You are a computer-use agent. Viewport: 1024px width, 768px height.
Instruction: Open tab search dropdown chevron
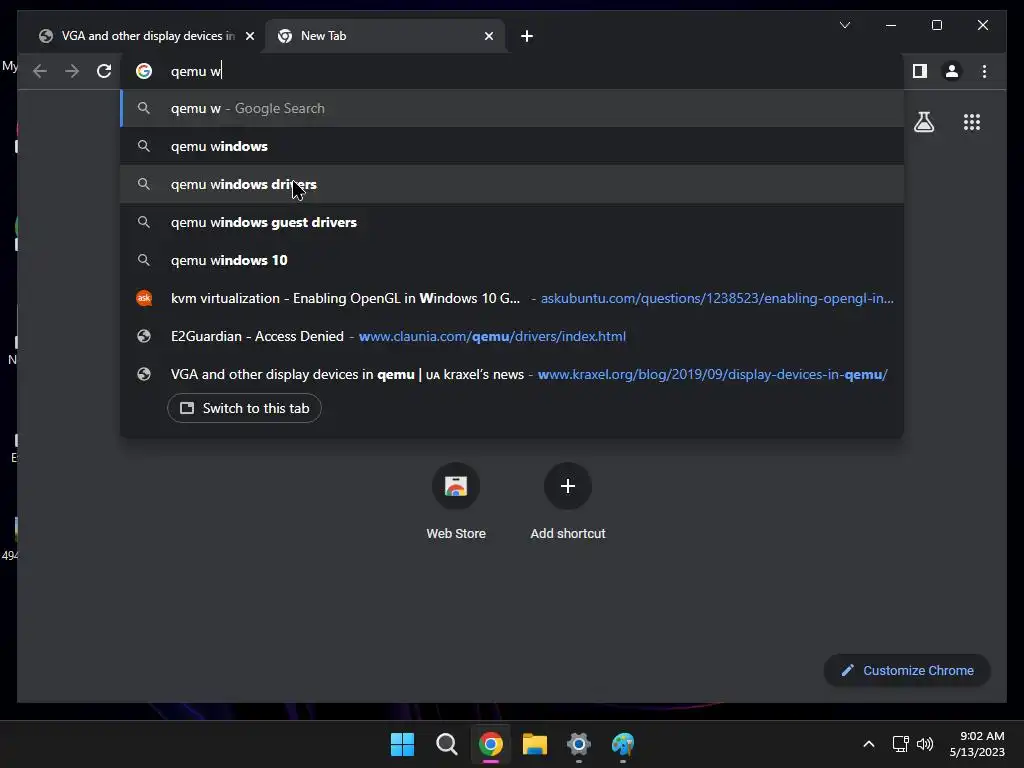tap(844, 25)
